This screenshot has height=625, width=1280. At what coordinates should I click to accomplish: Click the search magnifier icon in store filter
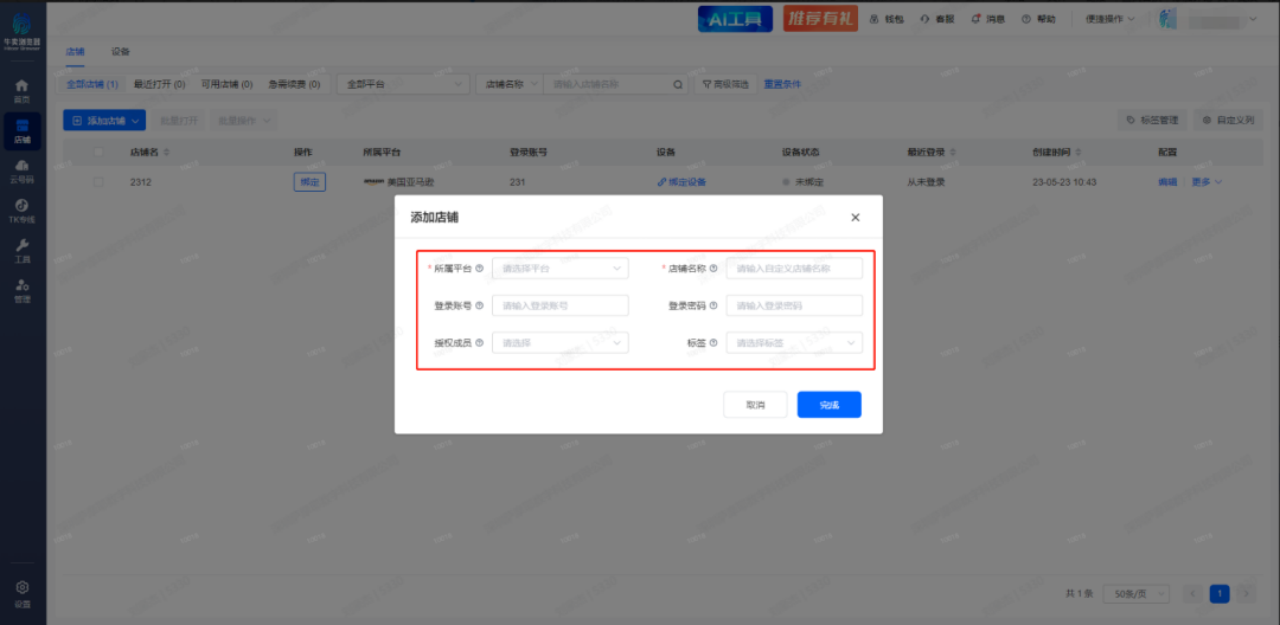tap(677, 85)
